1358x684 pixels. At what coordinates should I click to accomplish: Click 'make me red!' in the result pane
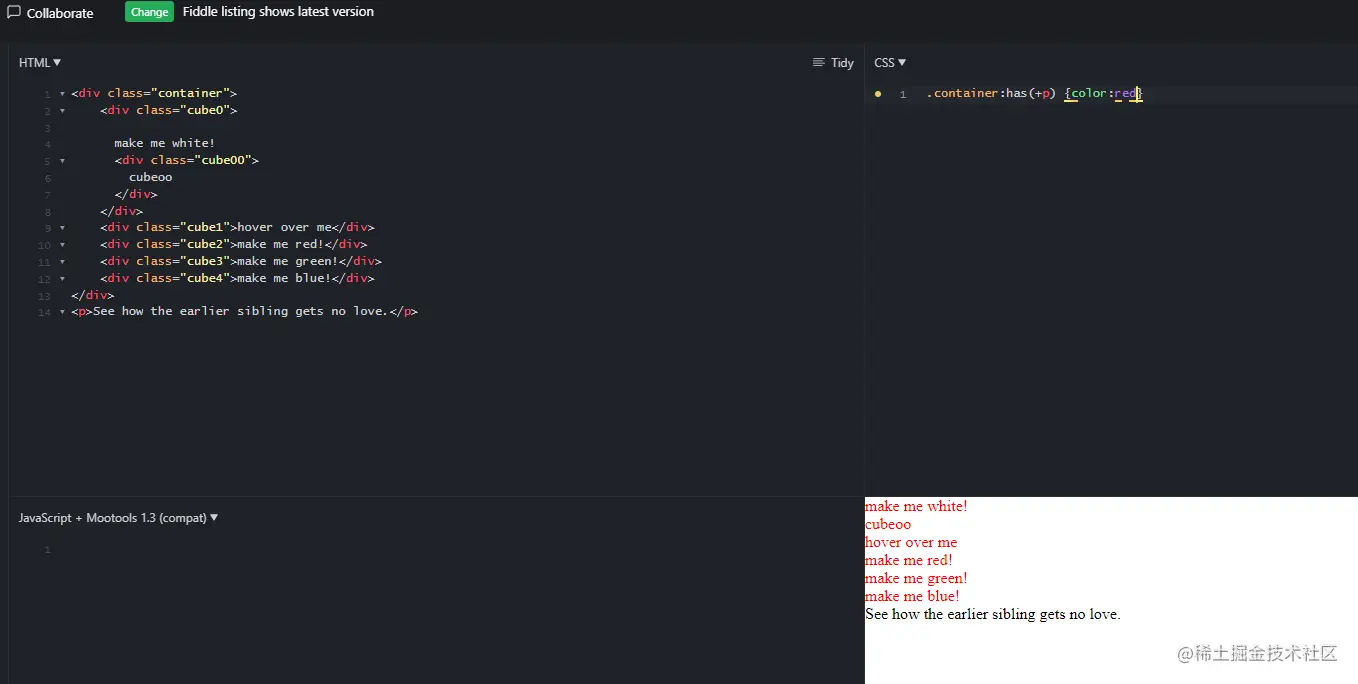point(908,560)
